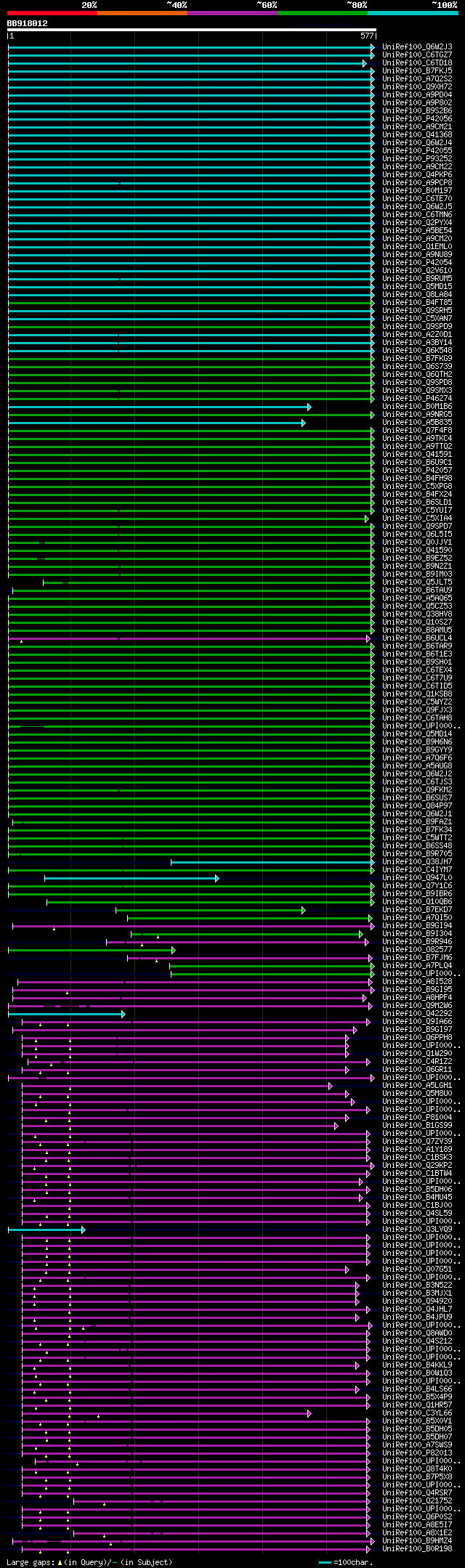Viewport: 465px width, 1568px height.
Task: Click the Large gaps legend text
Action: [89, 1561]
